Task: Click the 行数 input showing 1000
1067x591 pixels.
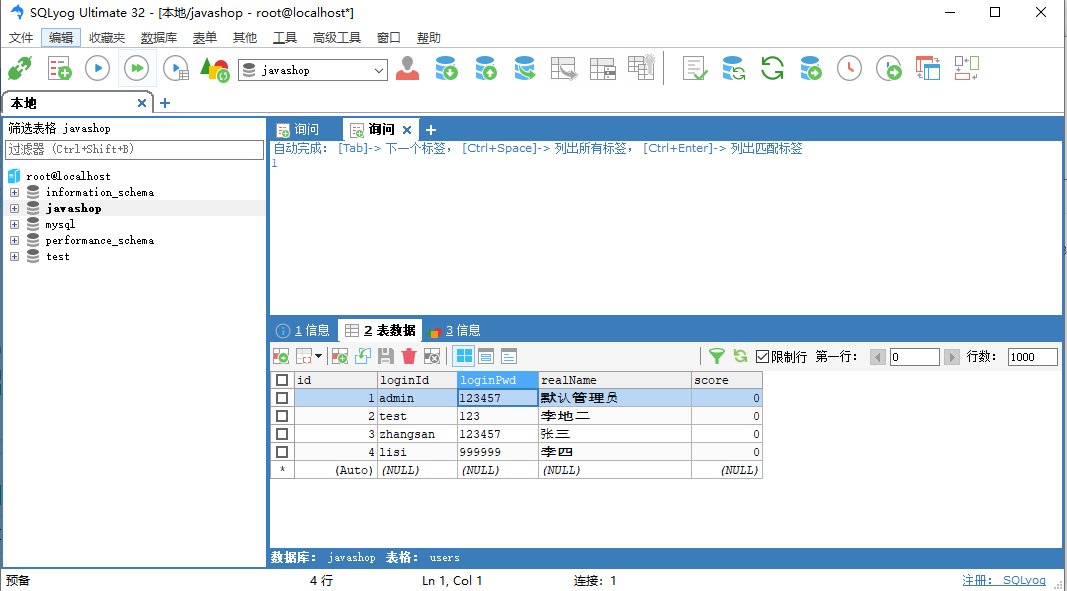Action: pos(1033,356)
